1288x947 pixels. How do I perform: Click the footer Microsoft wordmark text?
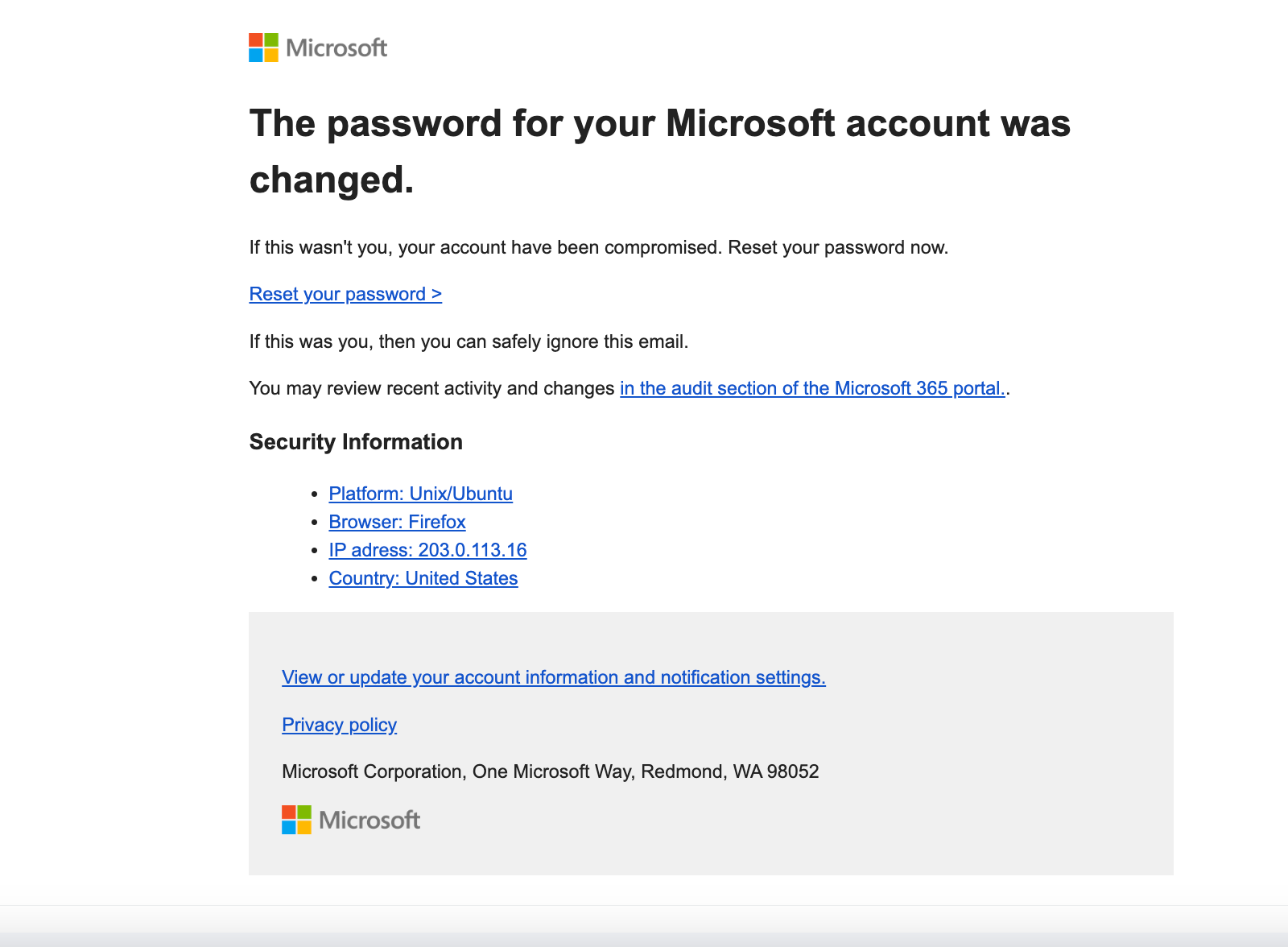point(369,821)
